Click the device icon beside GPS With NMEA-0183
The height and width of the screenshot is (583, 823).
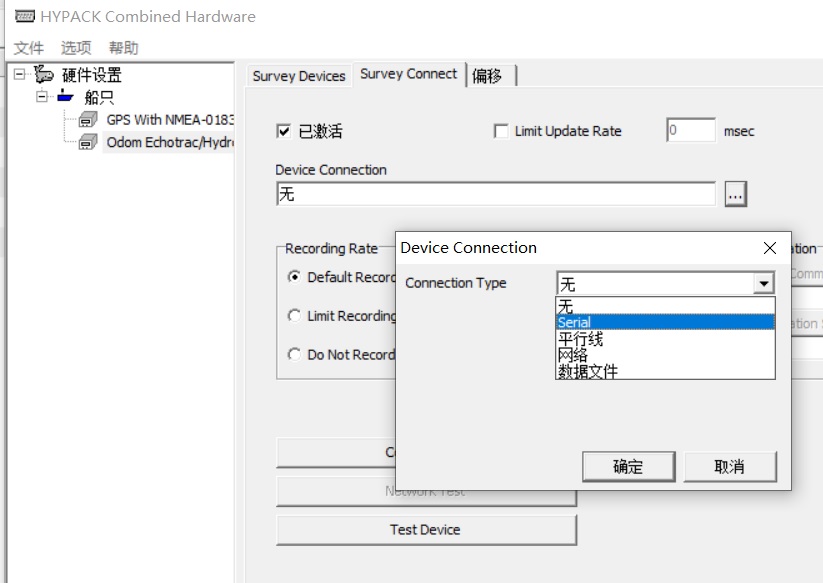click(x=88, y=120)
